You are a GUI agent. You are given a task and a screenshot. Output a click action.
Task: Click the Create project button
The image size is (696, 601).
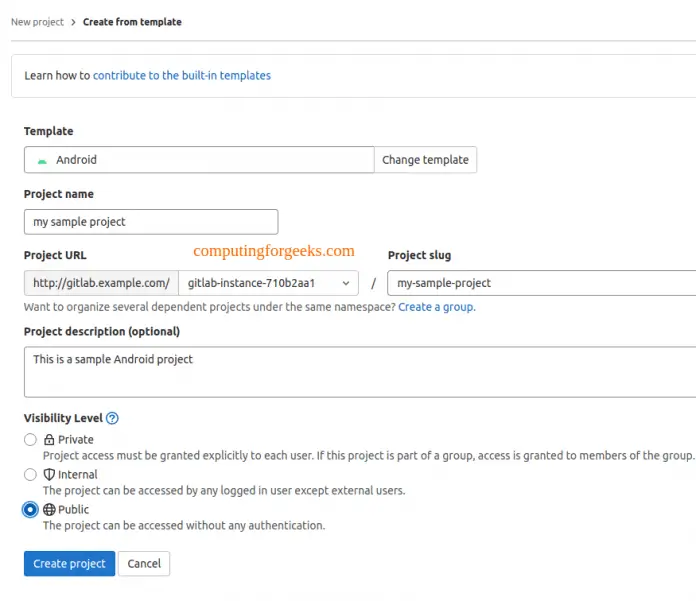point(69,564)
